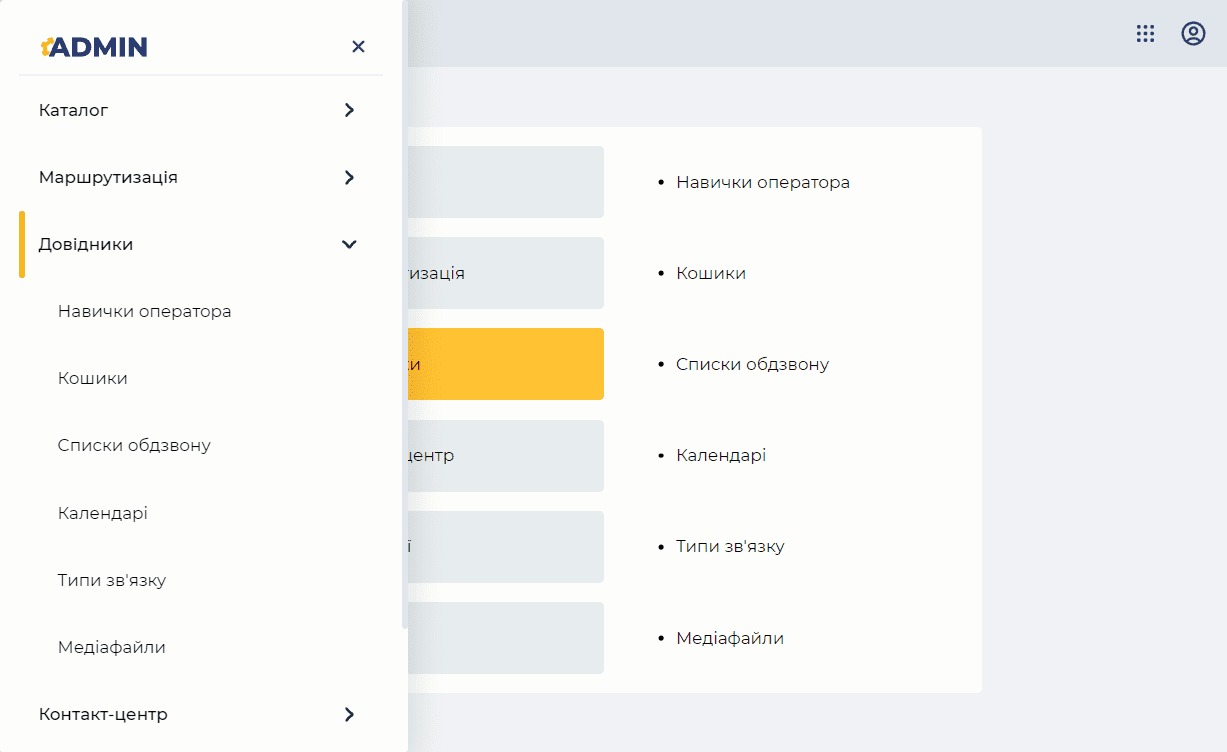1227x752 pixels.
Task: Click the Медіафайли bullet link
Action: (x=730, y=638)
